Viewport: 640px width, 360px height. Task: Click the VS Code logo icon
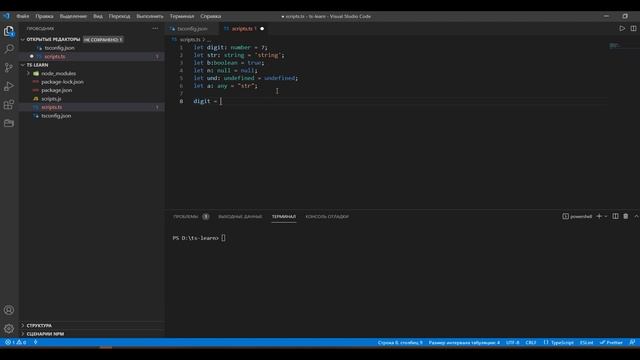(x=6, y=16)
